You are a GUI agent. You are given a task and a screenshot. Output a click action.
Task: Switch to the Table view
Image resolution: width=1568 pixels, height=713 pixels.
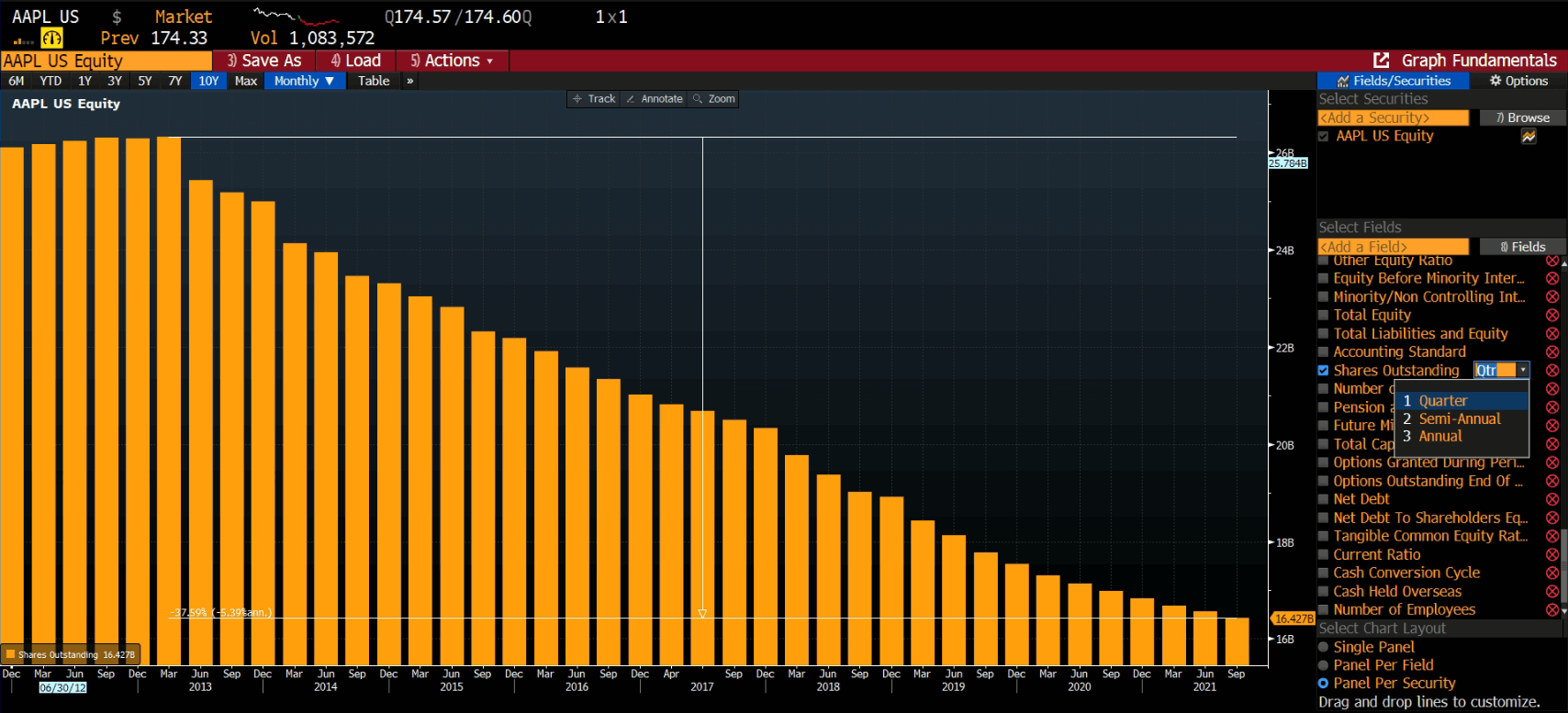click(374, 81)
